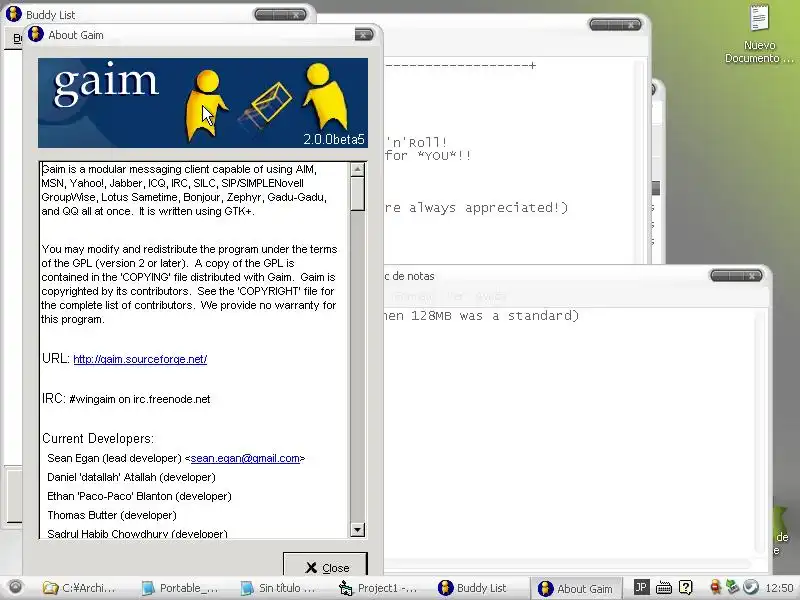
Task: Click the scroll down arrow in About text
Action: pos(357,530)
